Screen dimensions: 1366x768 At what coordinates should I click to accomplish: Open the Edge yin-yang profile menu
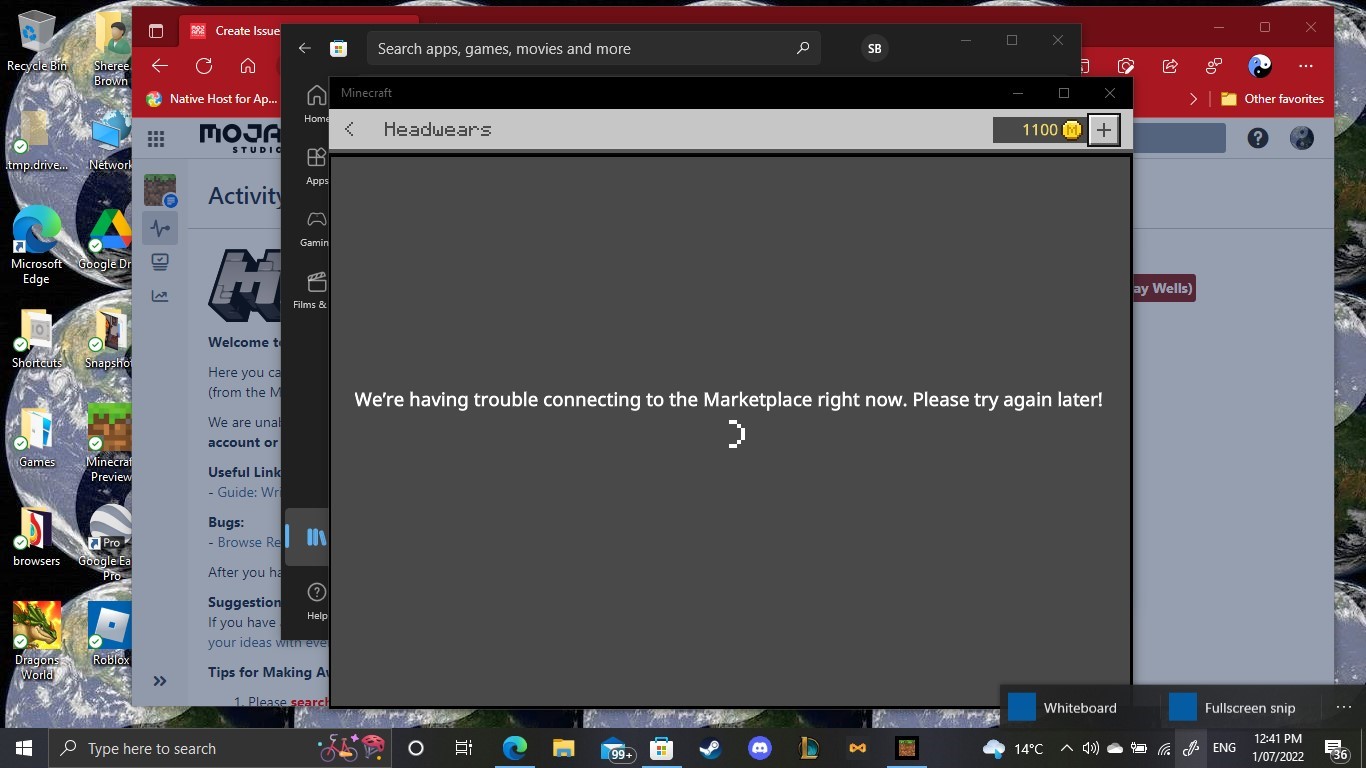1260,66
